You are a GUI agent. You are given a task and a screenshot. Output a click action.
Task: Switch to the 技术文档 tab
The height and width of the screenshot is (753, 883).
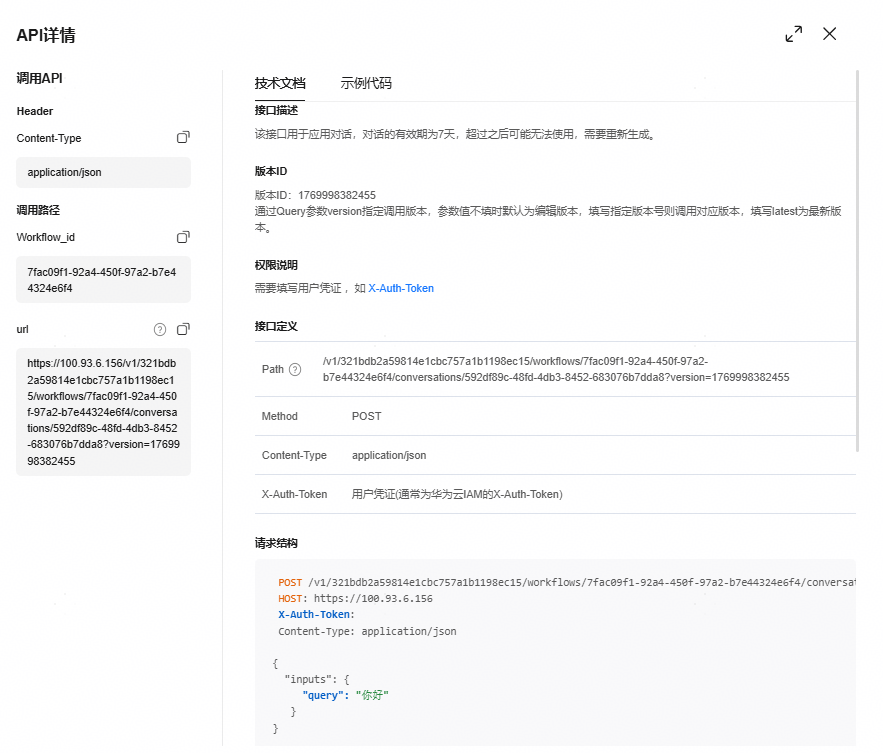(280, 83)
